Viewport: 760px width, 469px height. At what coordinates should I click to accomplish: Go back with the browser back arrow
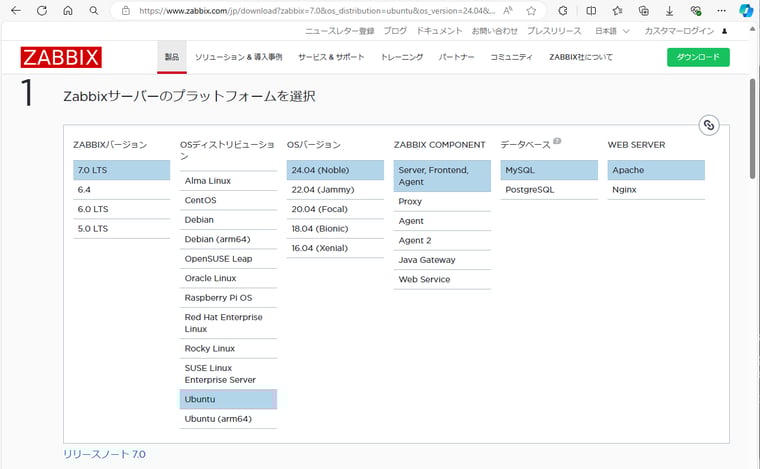click(x=16, y=11)
